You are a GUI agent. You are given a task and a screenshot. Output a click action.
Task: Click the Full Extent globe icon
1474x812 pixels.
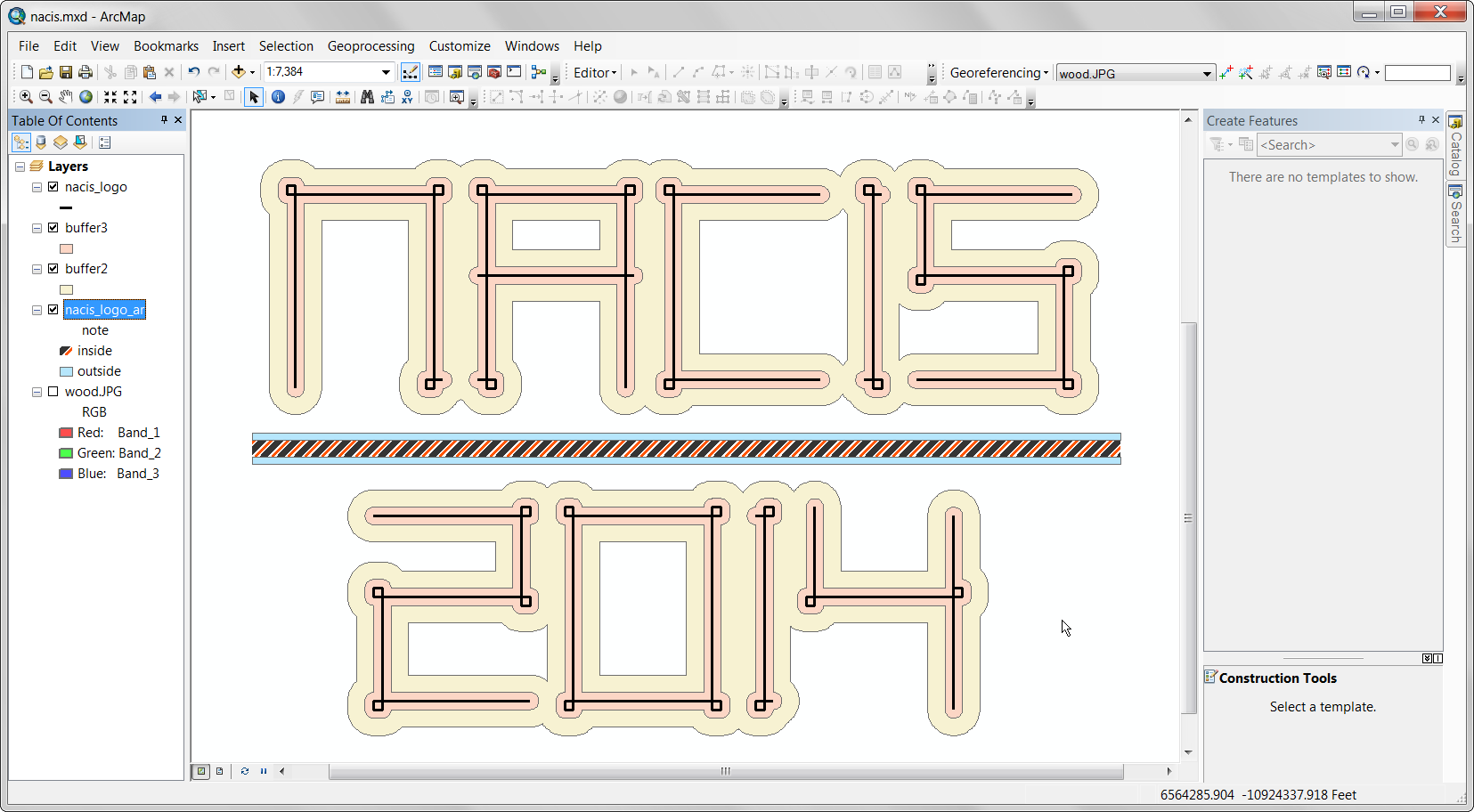86,96
